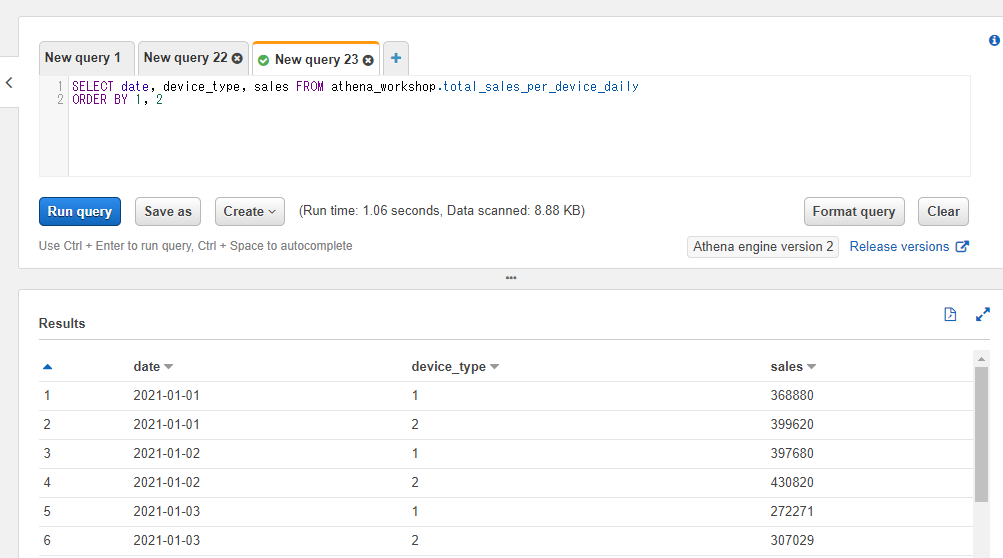Viewport: 1003px width, 558px height.
Task: Open Release versions link
Action: (899, 246)
